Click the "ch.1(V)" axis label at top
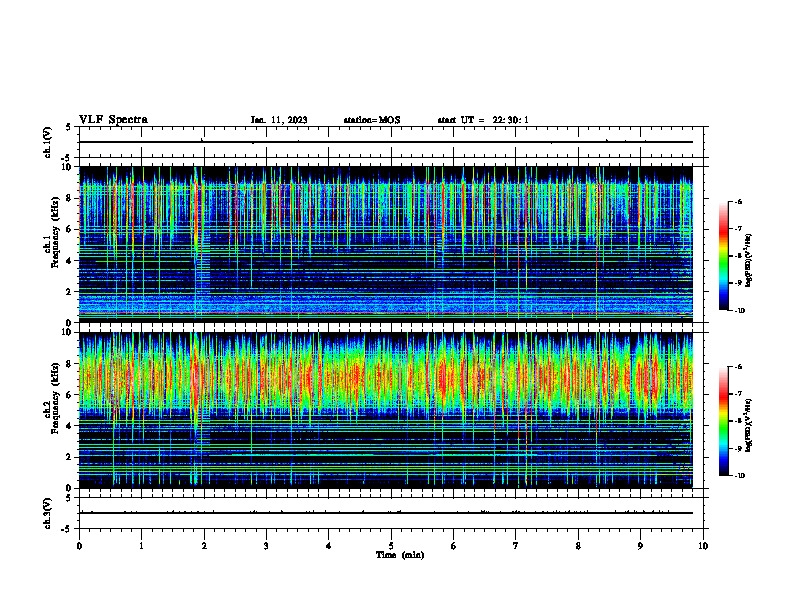This screenshot has height=612, width=792. coord(47,142)
